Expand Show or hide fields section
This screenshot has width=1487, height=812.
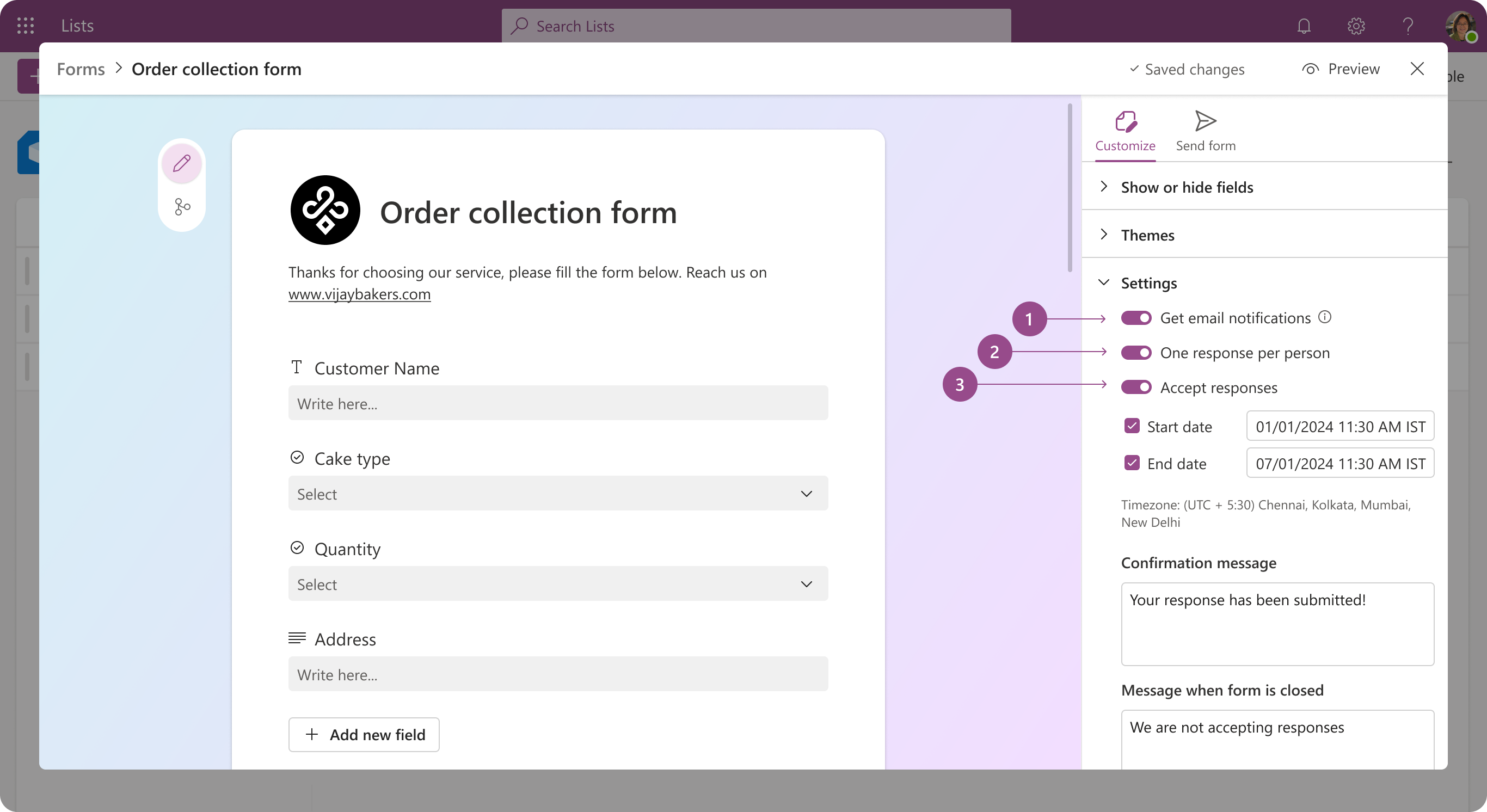[1187, 187]
